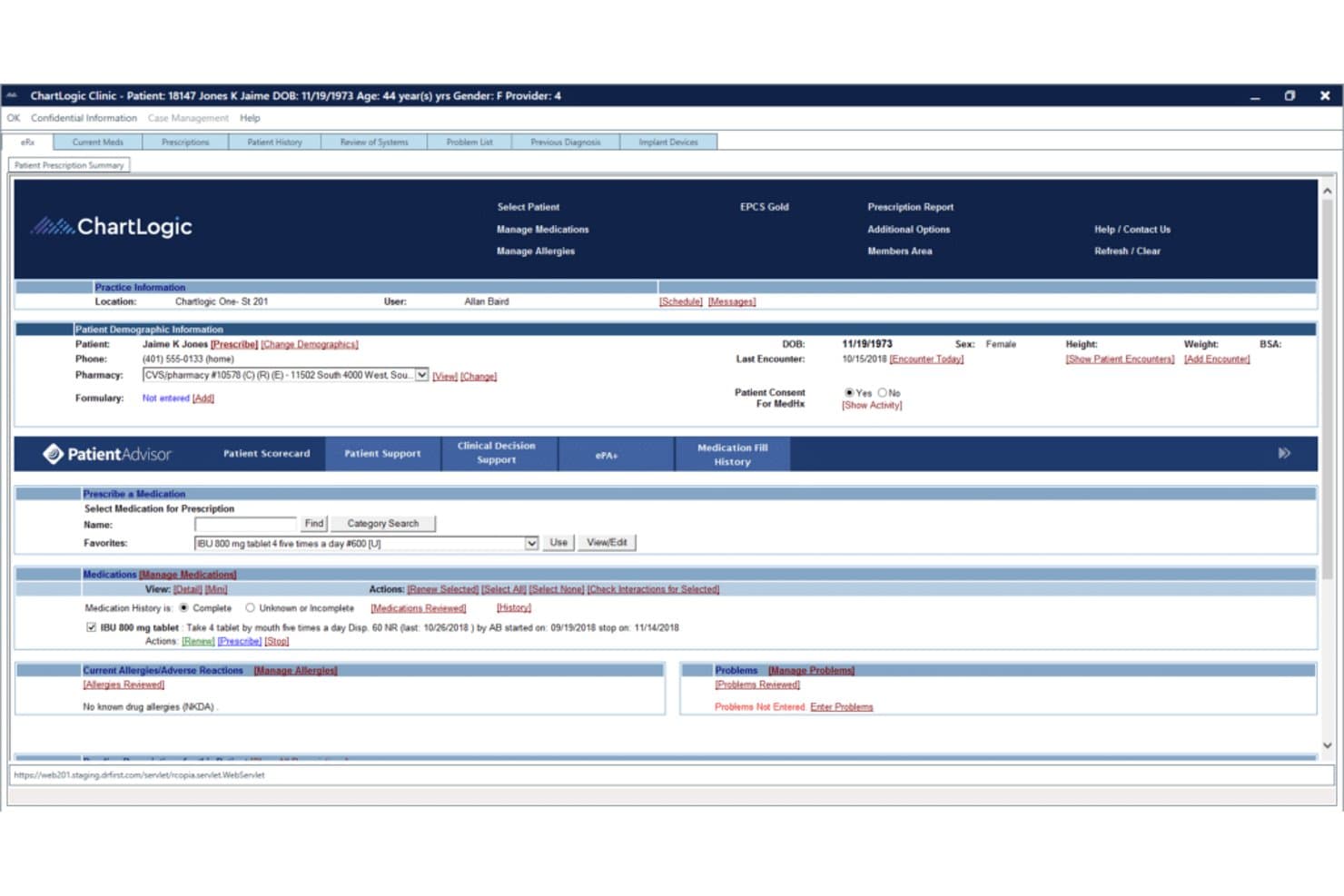This screenshot has height=896, width=1344.
Task: Open the Patient Support tab
Action: pyautogui.click(x=382, y=454)
